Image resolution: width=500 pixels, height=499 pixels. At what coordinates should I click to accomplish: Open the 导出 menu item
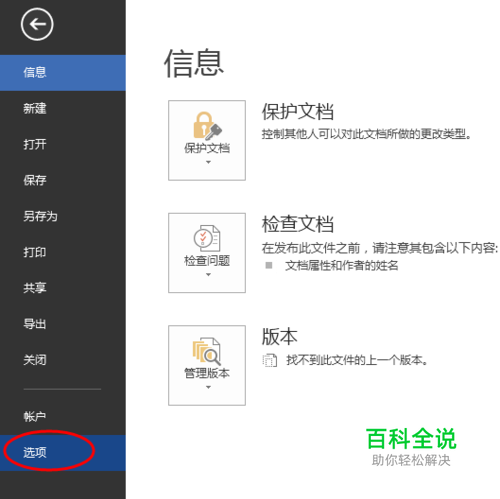coord(63,324)
